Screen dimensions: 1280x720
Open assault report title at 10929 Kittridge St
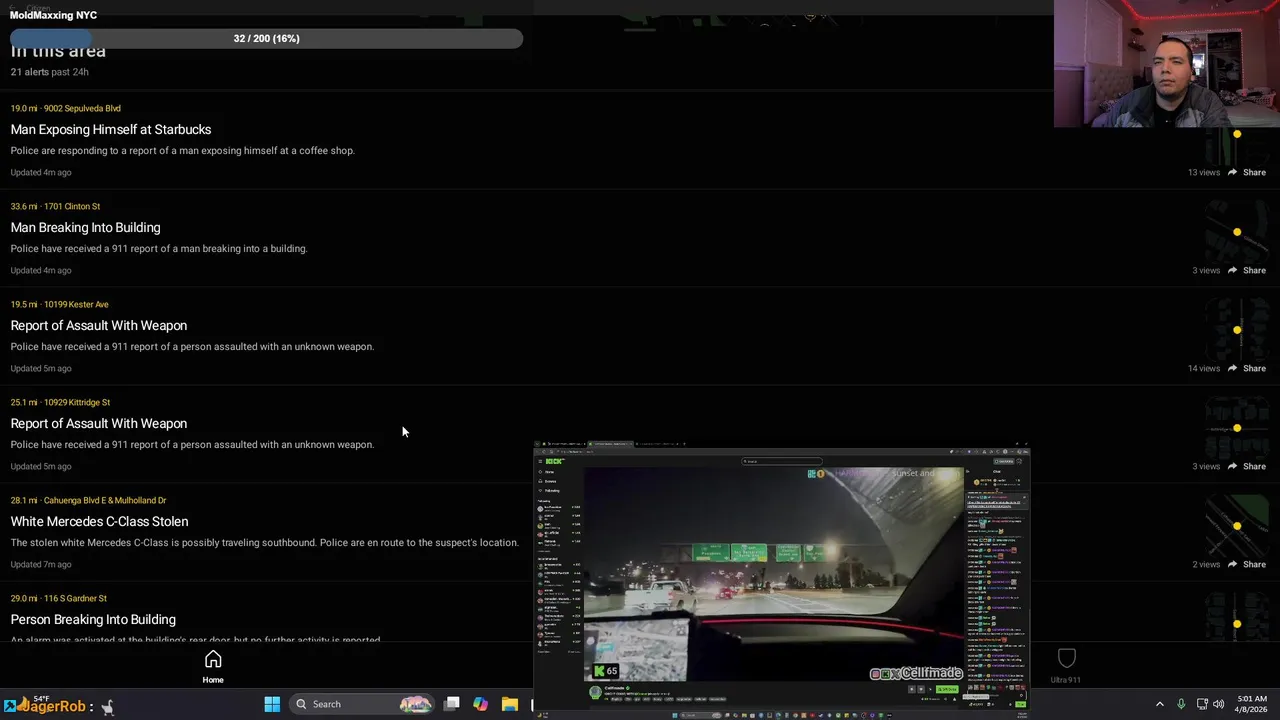click(99, 423)
